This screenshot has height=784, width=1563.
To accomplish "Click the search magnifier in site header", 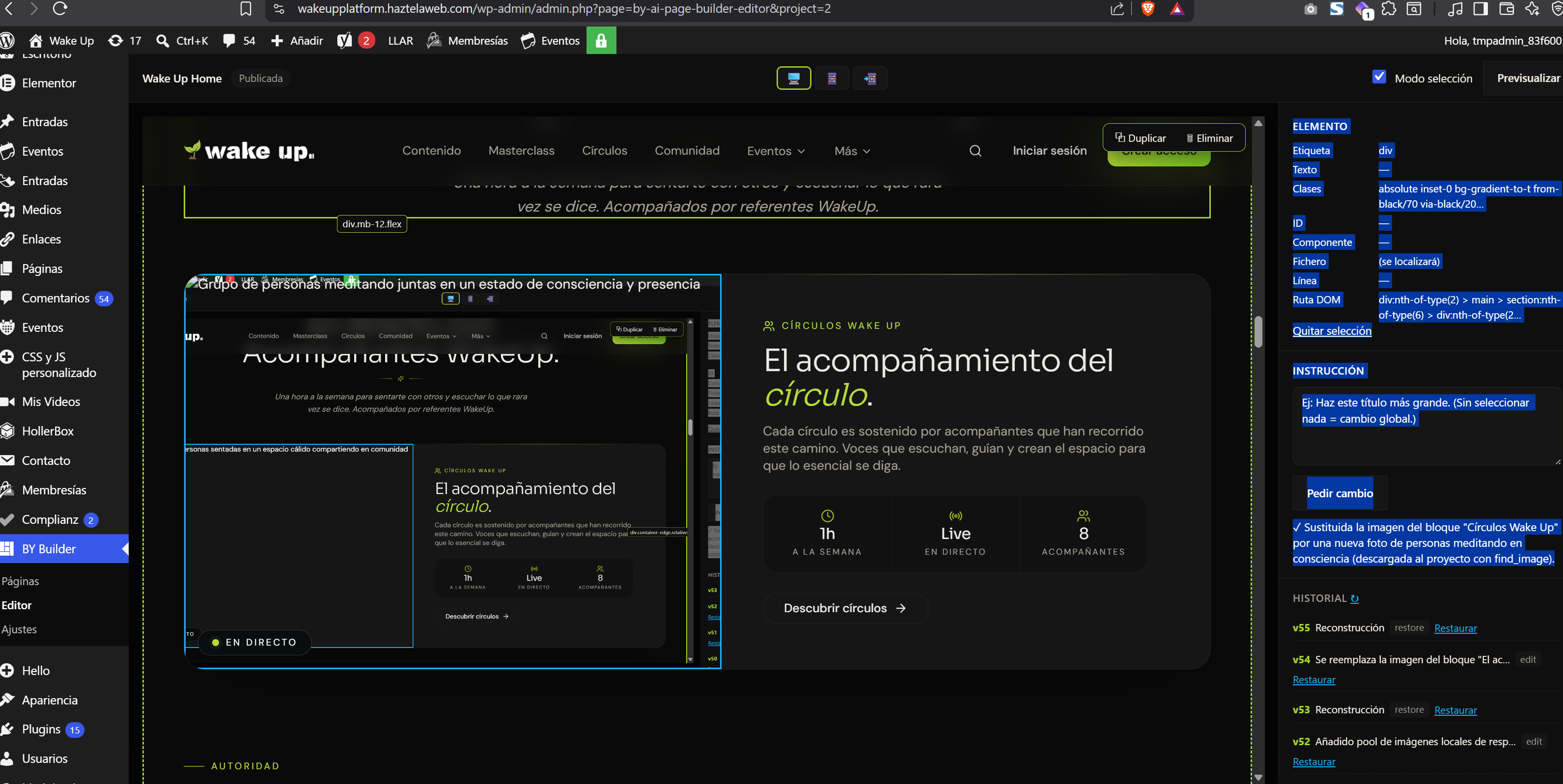I will click(x=975, y=151).
